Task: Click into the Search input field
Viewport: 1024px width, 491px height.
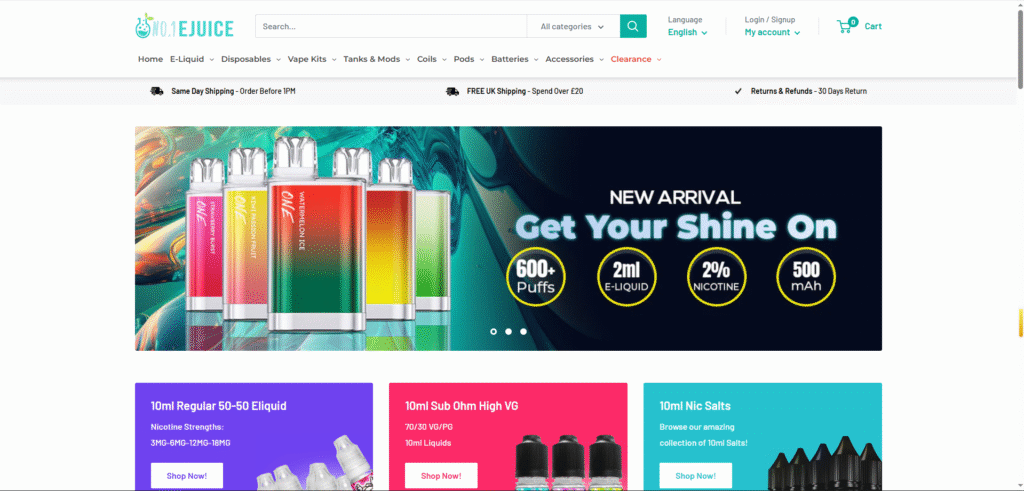Action: 391,27
